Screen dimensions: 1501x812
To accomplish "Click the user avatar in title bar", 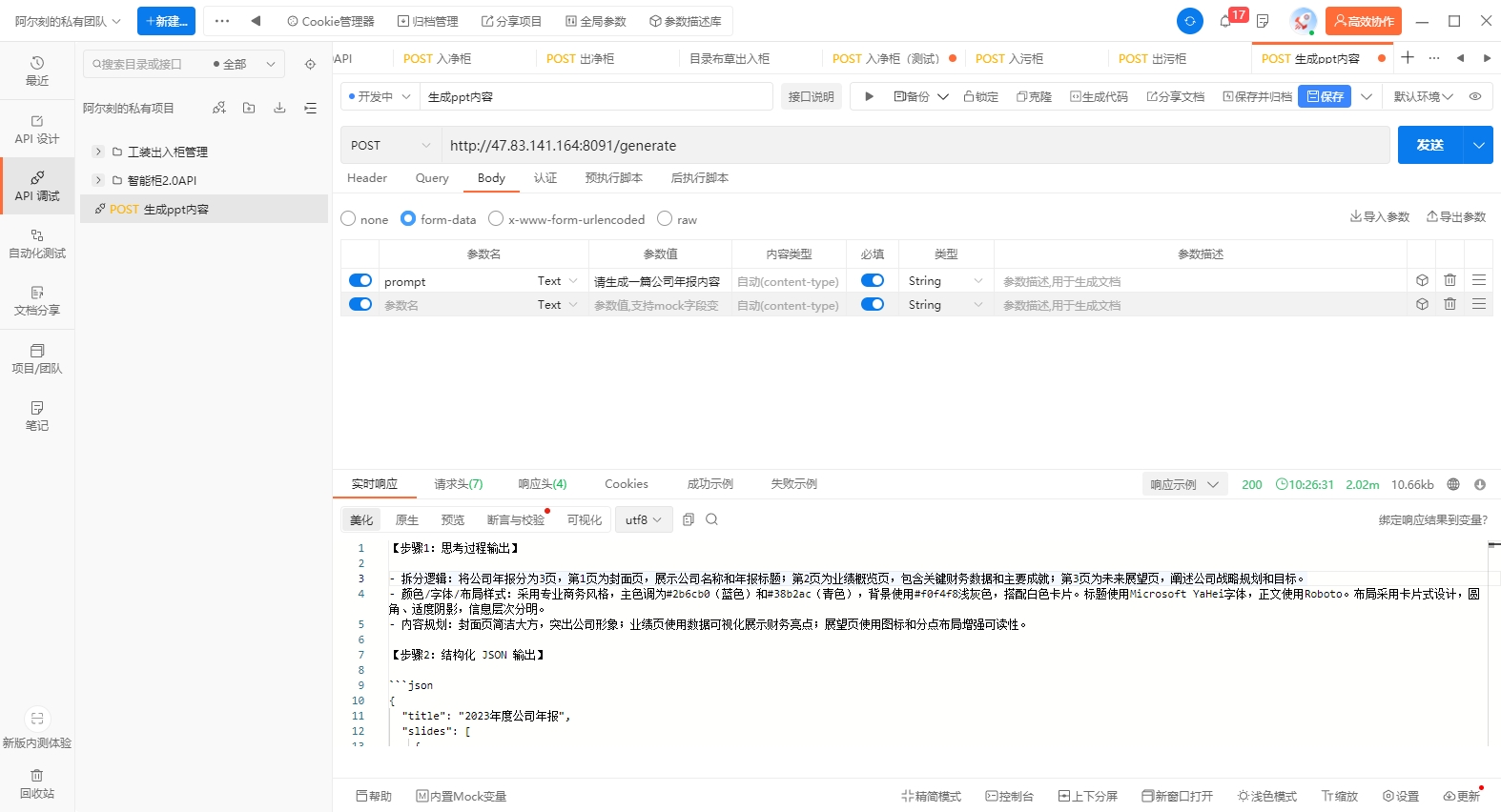I will [1303, 21].
